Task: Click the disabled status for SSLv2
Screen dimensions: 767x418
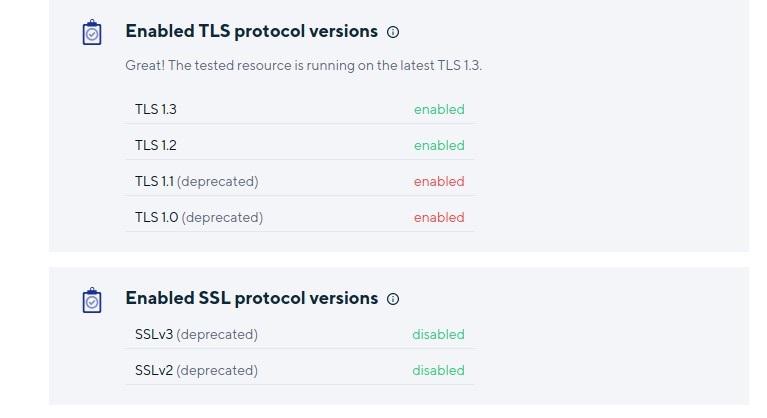Action: pyautogui.click(x=438, y=371)
